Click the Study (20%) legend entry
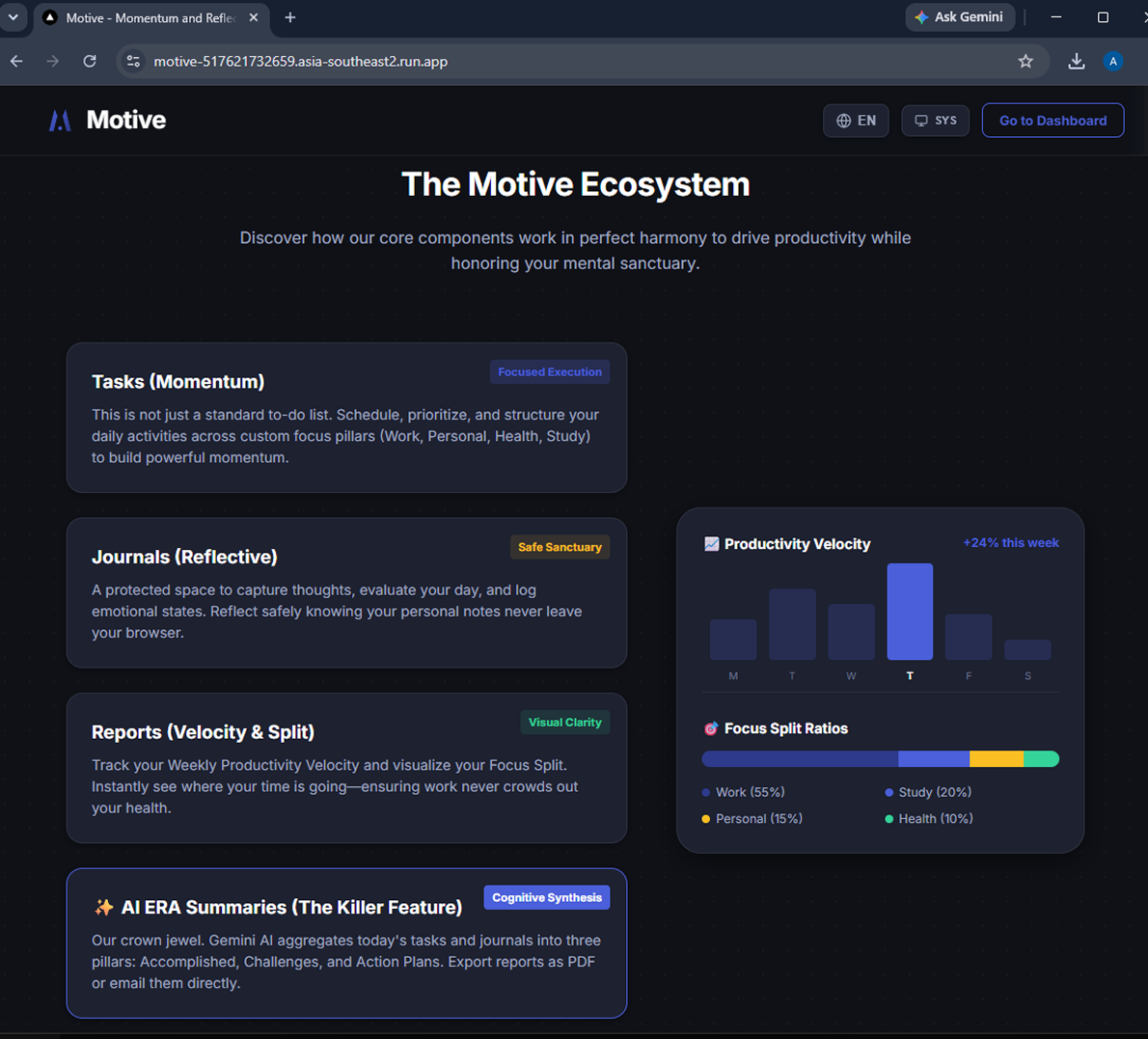The image size is (1148, 1039). pos(928,792)
